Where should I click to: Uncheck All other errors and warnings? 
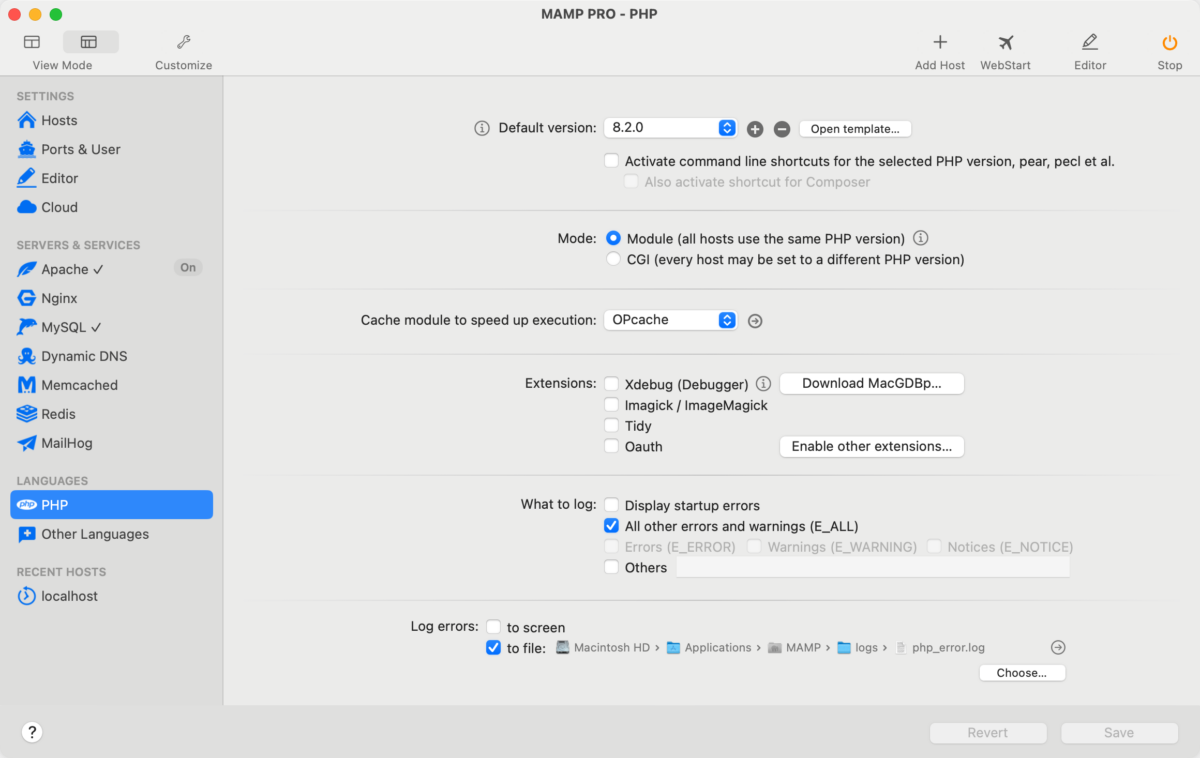click(x=611, y=526)
